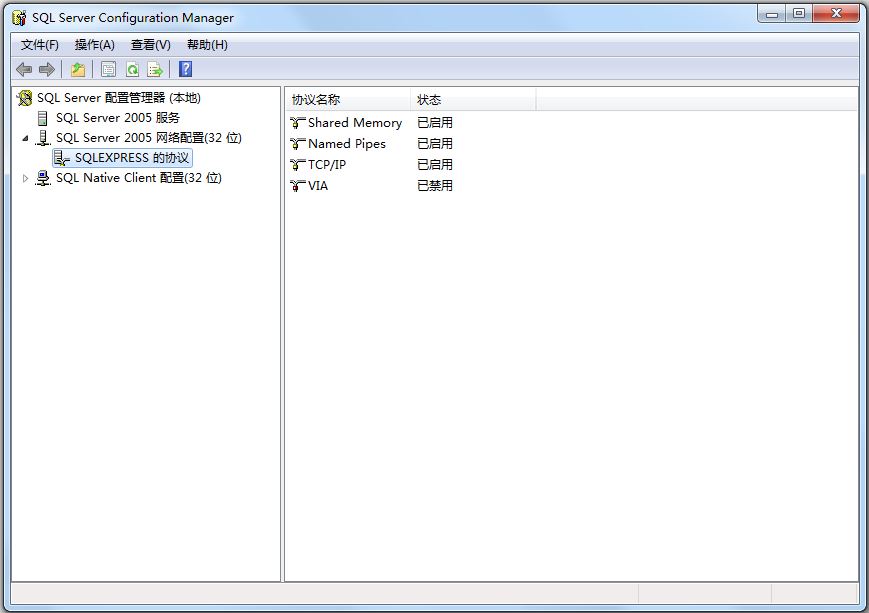The height and width of the screenshot is (613, 869).
Task: Open the 查看(V) menu
Action: [x=151, y=45]
